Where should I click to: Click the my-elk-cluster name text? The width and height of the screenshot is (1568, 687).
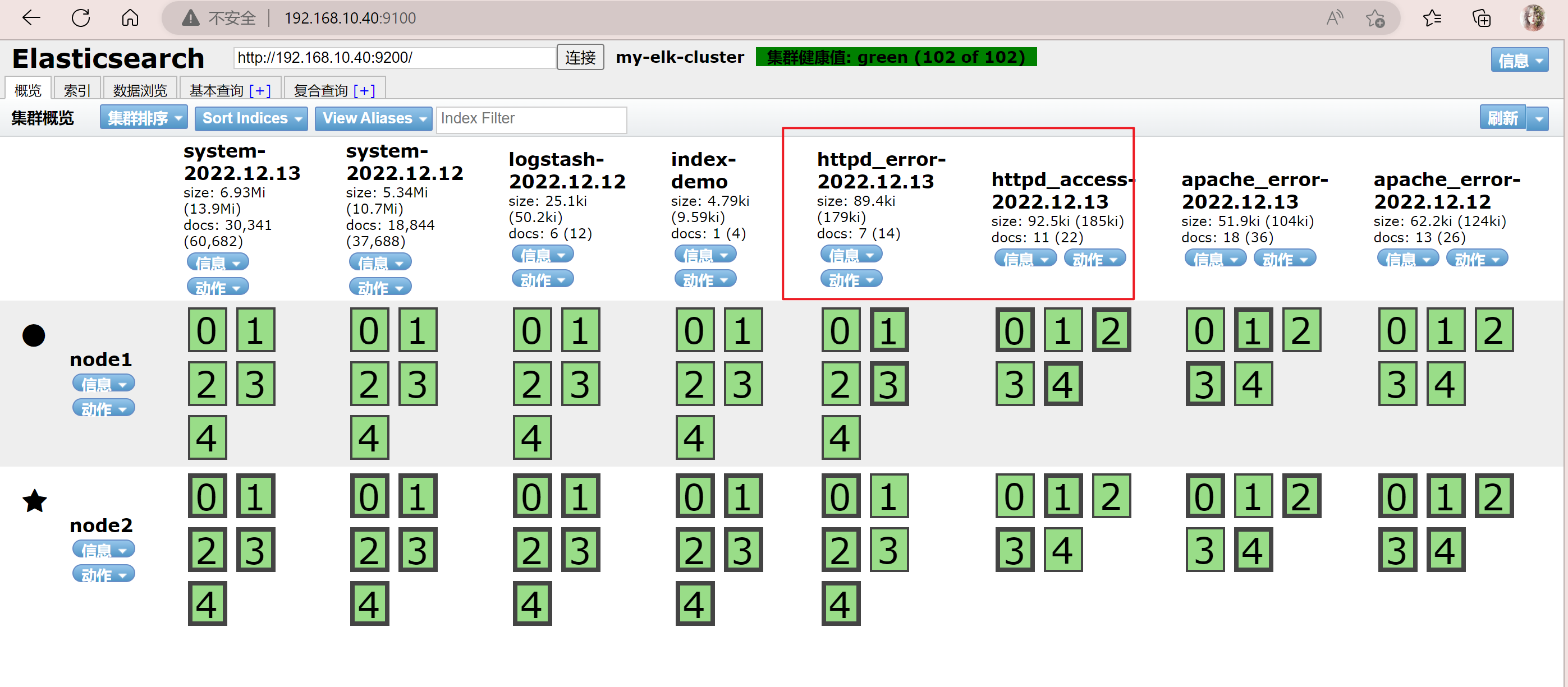coord(679,57)
